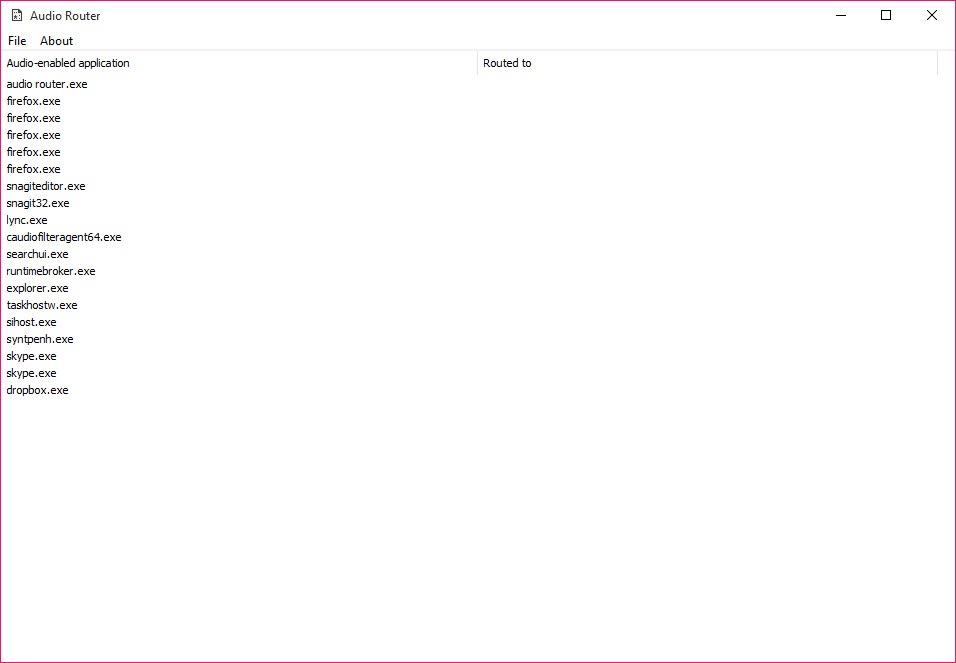Select the first firefox.exe entry
The image size is (956, 663).
coord(33,101)
